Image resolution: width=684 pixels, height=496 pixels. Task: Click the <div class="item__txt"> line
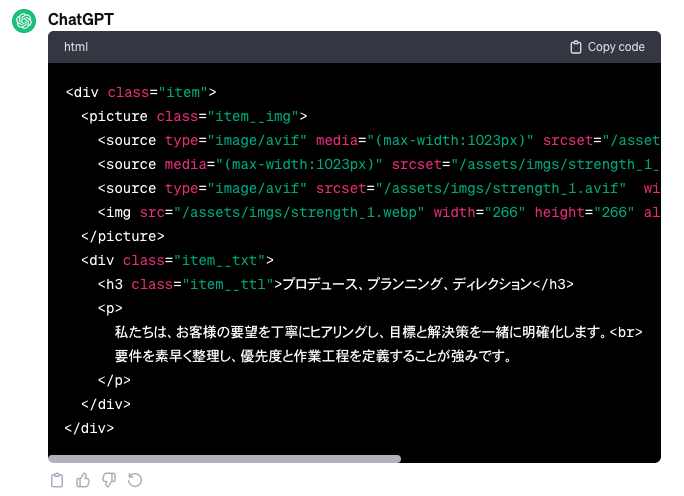(177, 260)
